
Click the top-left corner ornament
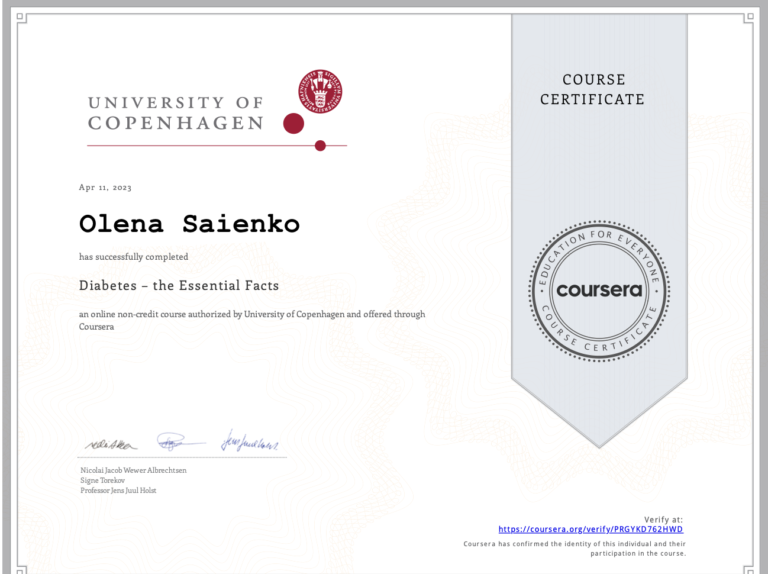pos(21,18)
